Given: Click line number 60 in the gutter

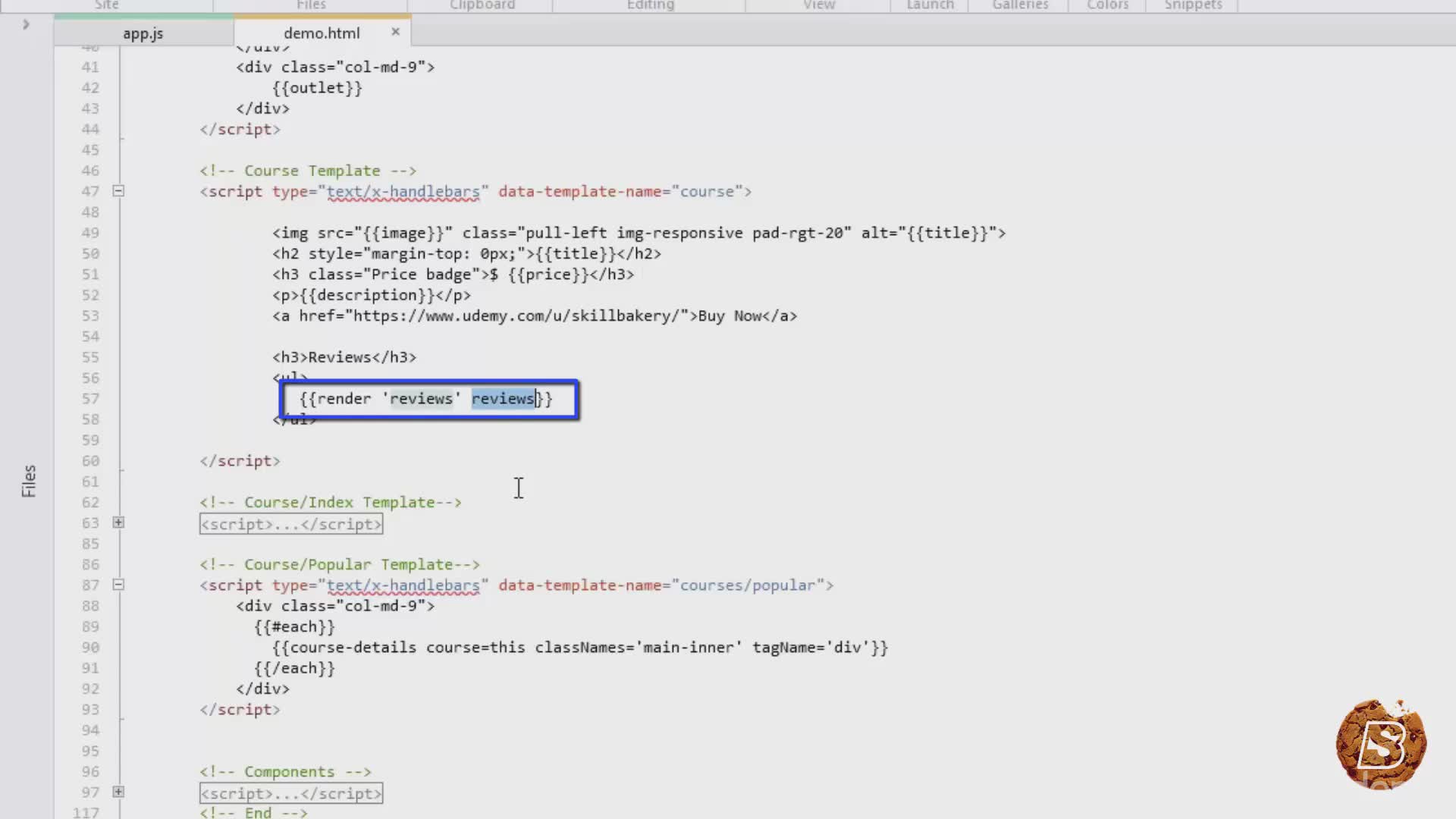Looking at the screenshot, I should 90,461.
